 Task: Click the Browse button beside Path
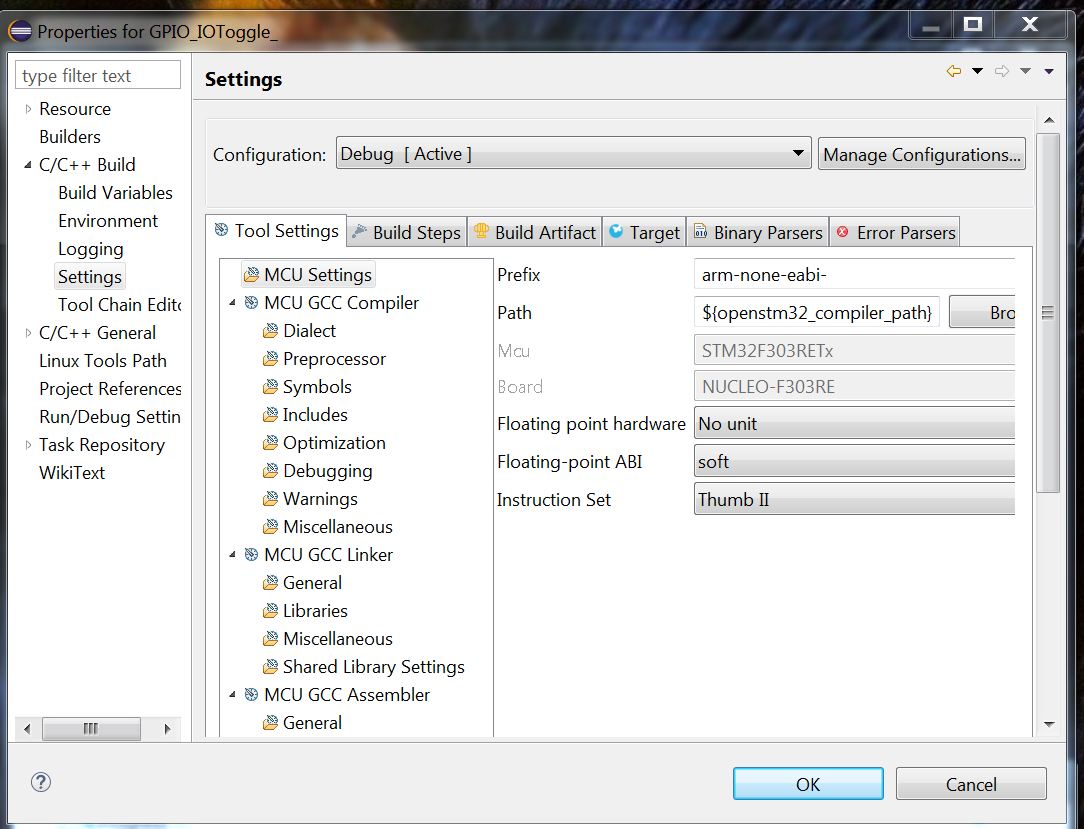(982, 312)
